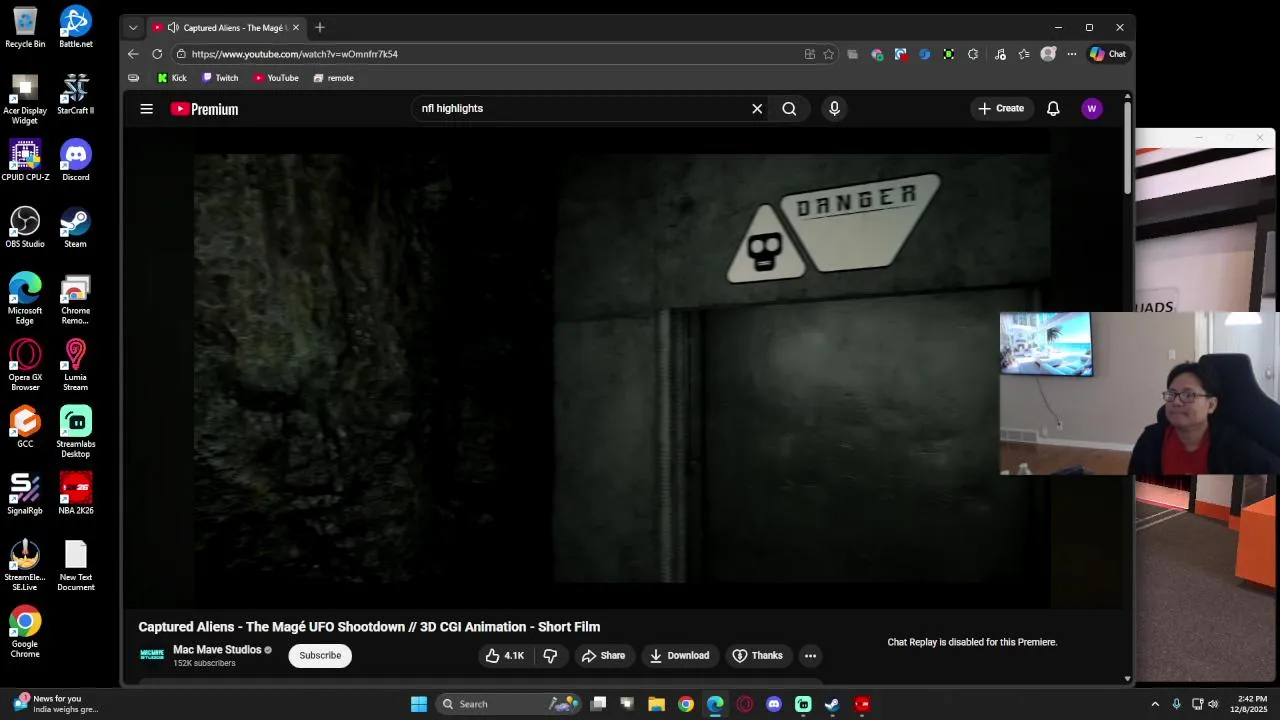Go back in Edge browser

tap(133, 54)
